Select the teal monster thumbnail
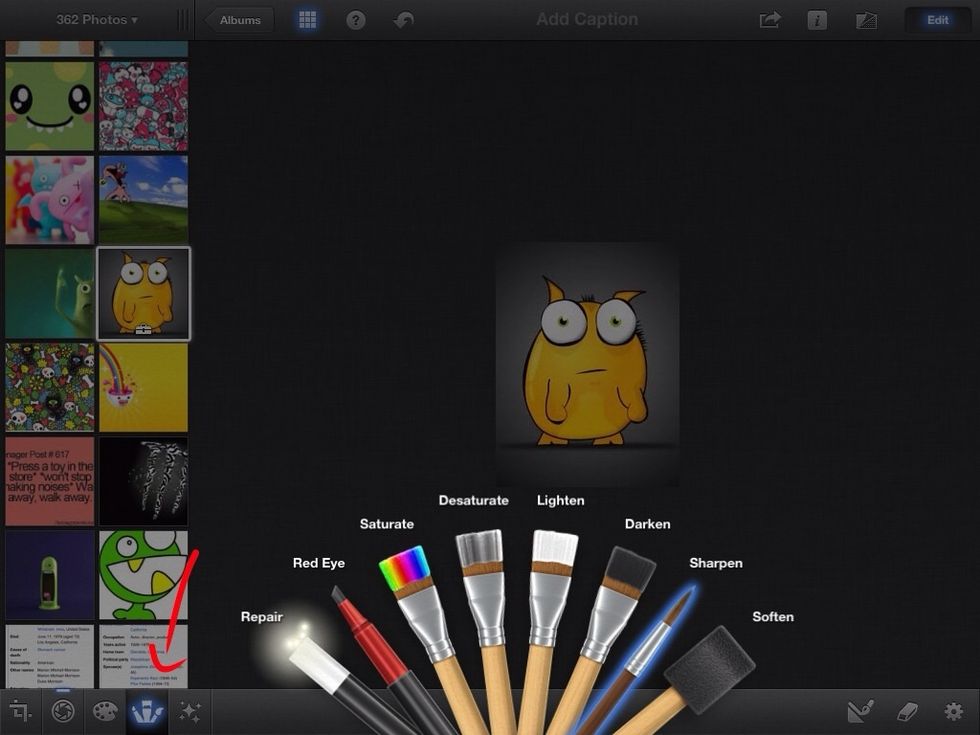The image size is (980, 735). (x=50, y=294)
